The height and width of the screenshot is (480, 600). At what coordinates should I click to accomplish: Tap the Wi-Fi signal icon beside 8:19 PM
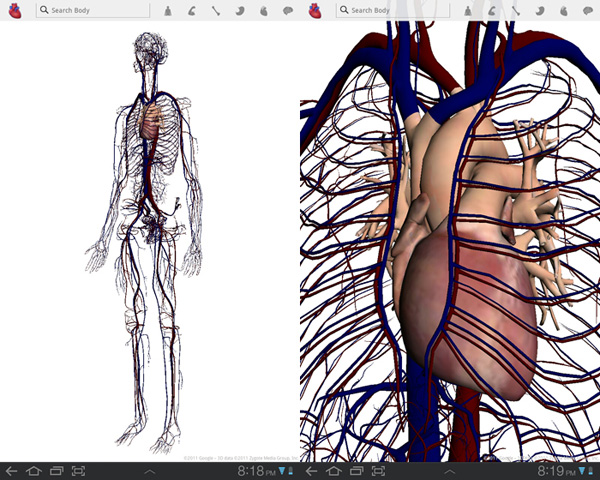(x=582, y=471)
